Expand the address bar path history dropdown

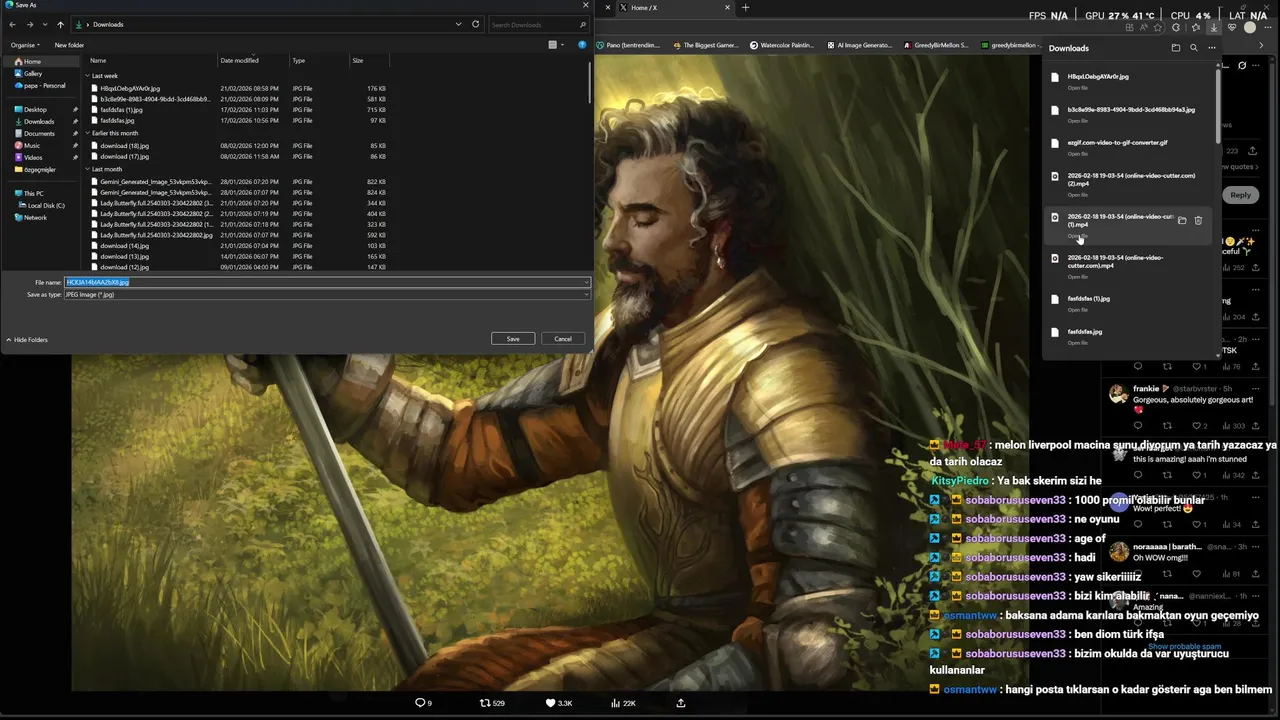pyautogui.click(x=458, y=24)
